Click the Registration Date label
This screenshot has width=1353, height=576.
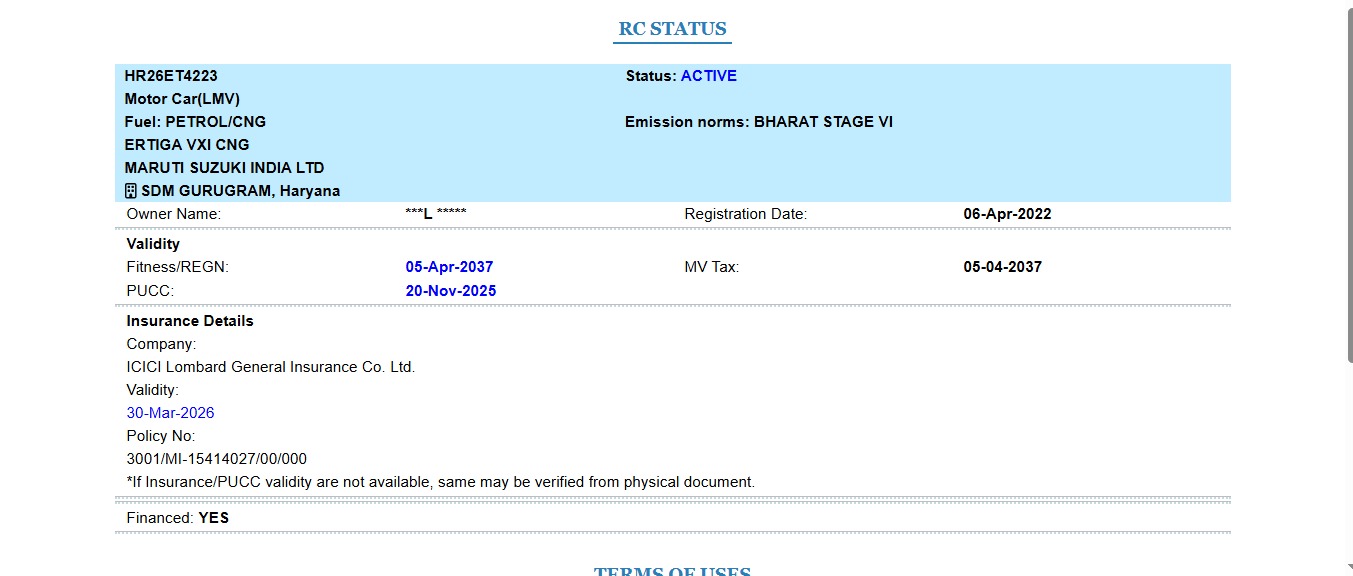pos(745,214)
